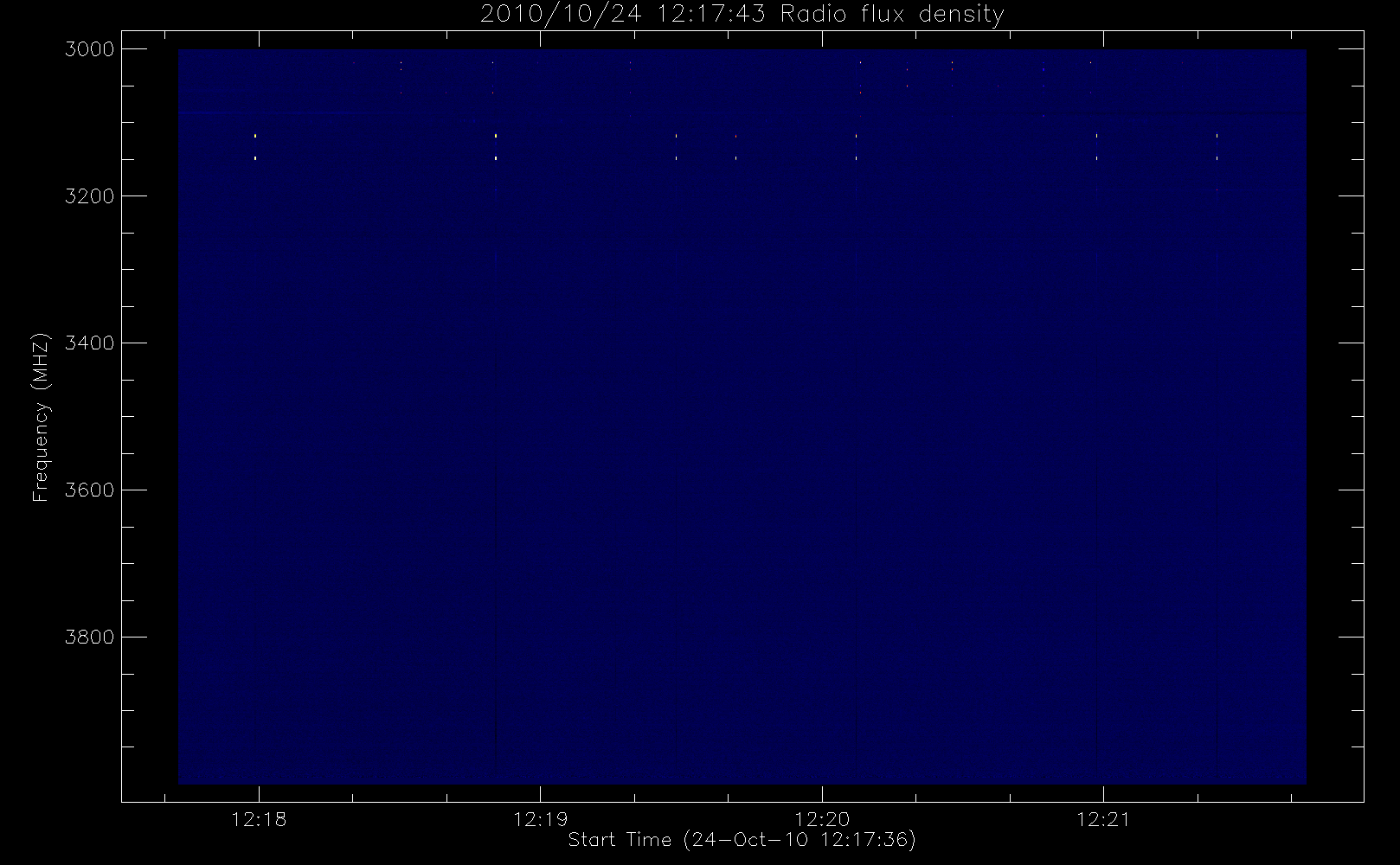The image size is (1400, 865).
Task: Select the 3000 frequency axis label
Action: [90, 49]
